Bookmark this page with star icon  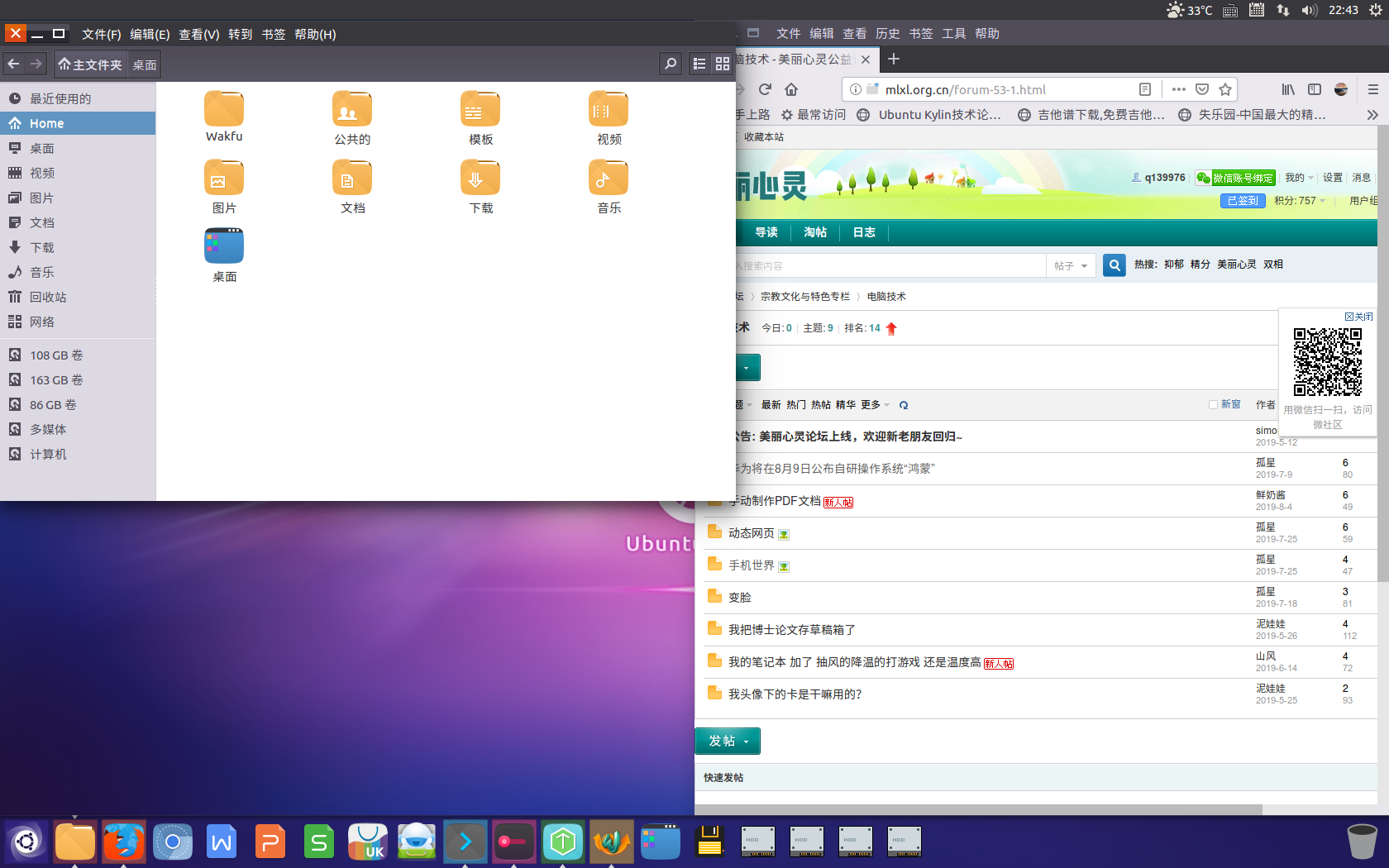tap(1225, 89)
